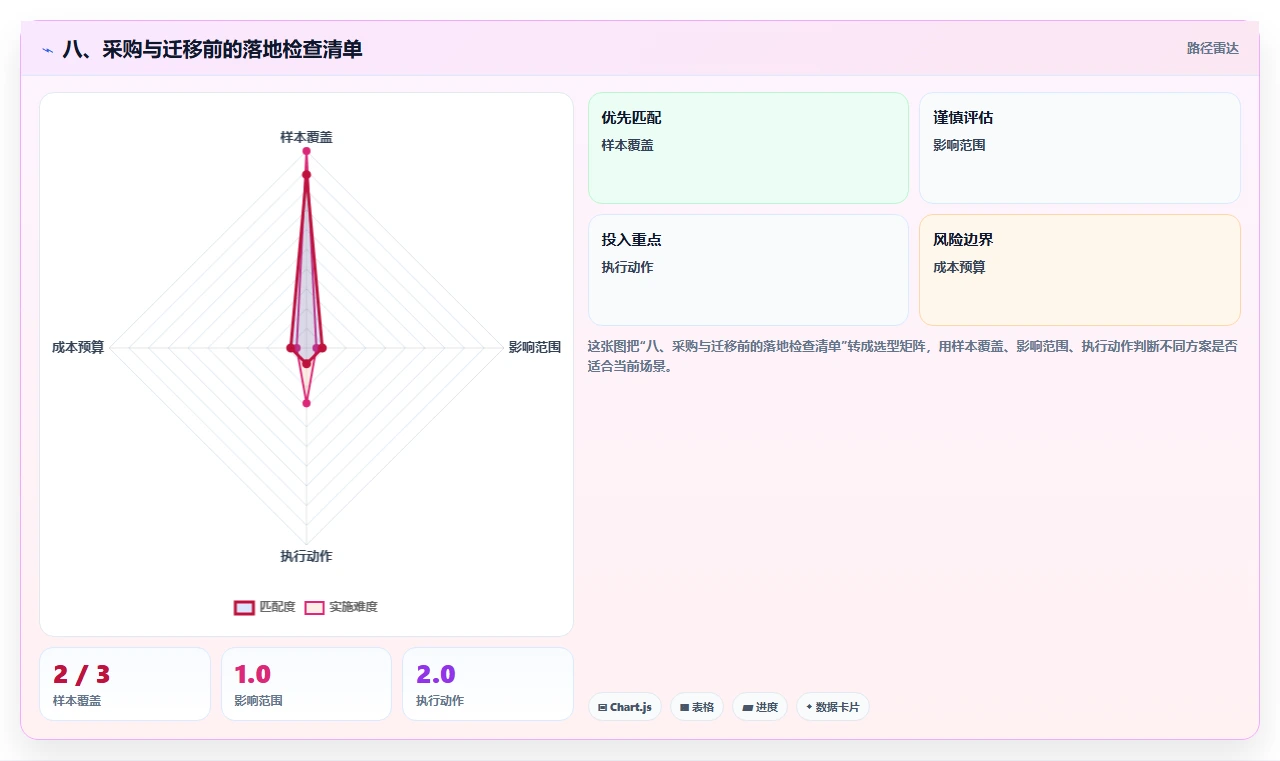
Task: Click the 样本覆盖 radar axis label
Action: tap(306, 137)
